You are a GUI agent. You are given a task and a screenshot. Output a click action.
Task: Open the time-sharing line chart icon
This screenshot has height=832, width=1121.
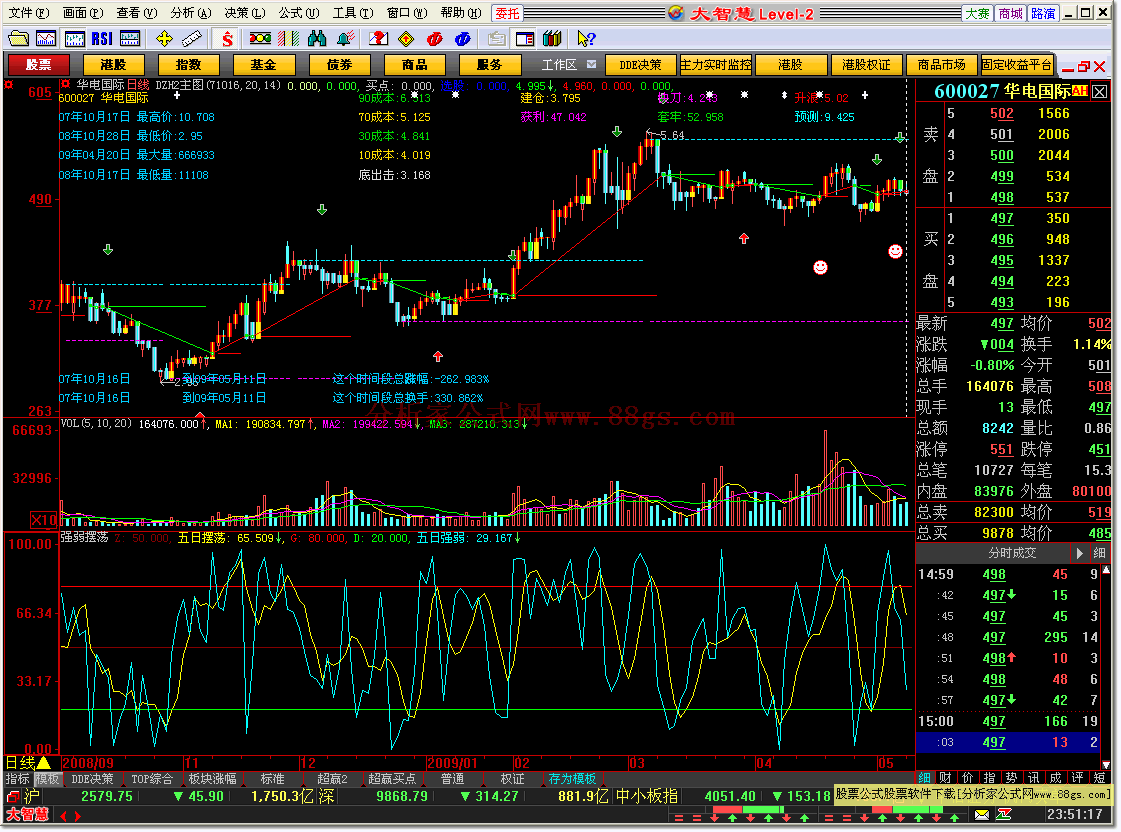click(x=46, y=39)
